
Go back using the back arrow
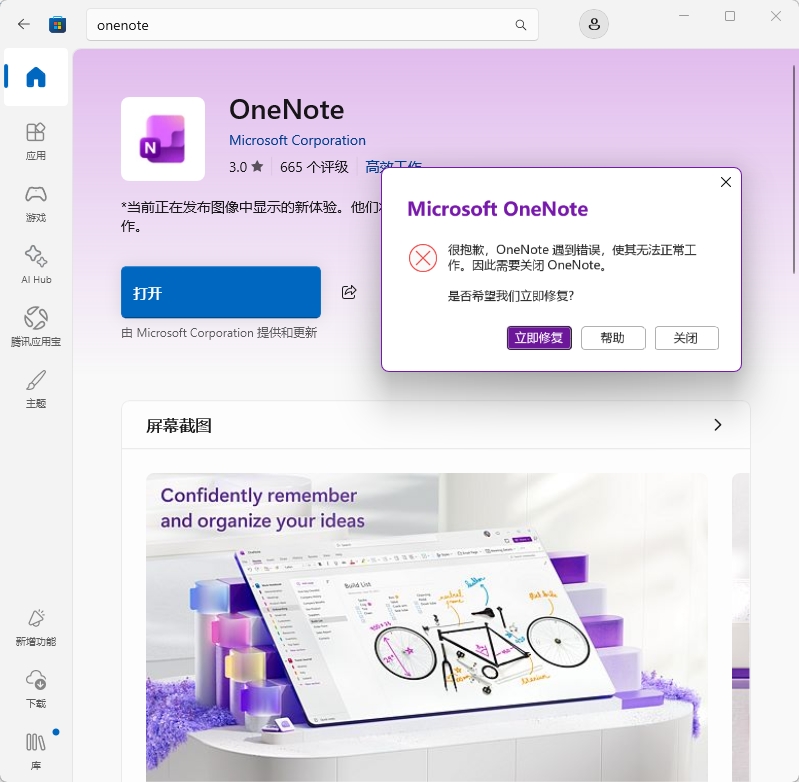pos(23,24)
